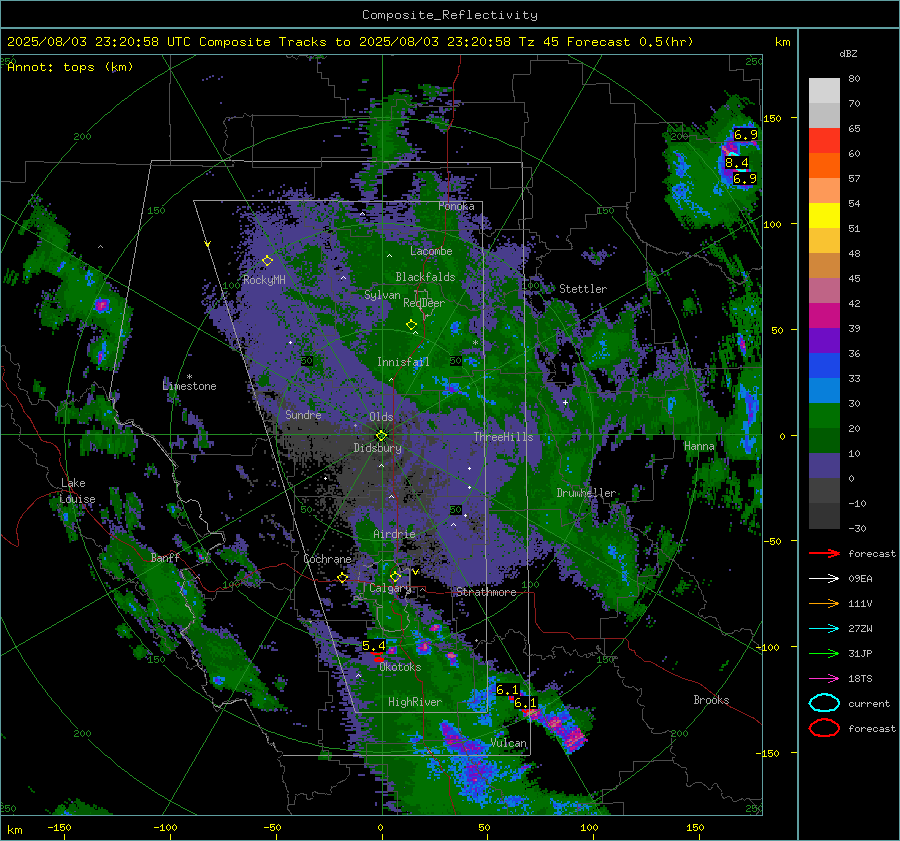The image size is (900, 841).
Task: Click the yellow radar site marker above Didsbury
Action: point(382,435)
